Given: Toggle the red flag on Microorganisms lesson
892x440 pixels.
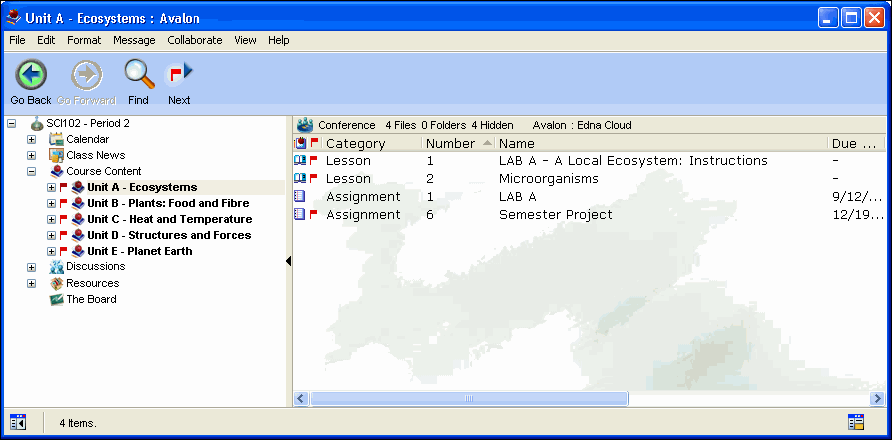Looking at the screenshot, I should (314, 179).
